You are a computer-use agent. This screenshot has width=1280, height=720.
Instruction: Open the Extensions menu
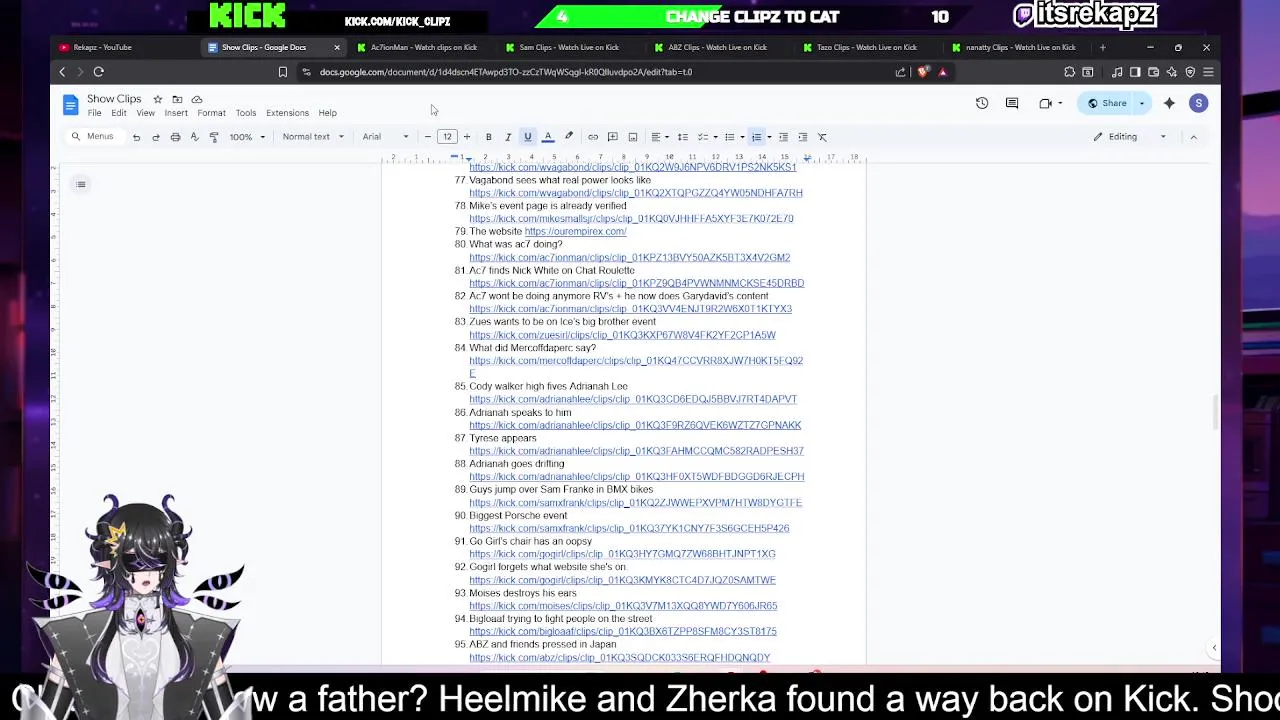[287, 113]
